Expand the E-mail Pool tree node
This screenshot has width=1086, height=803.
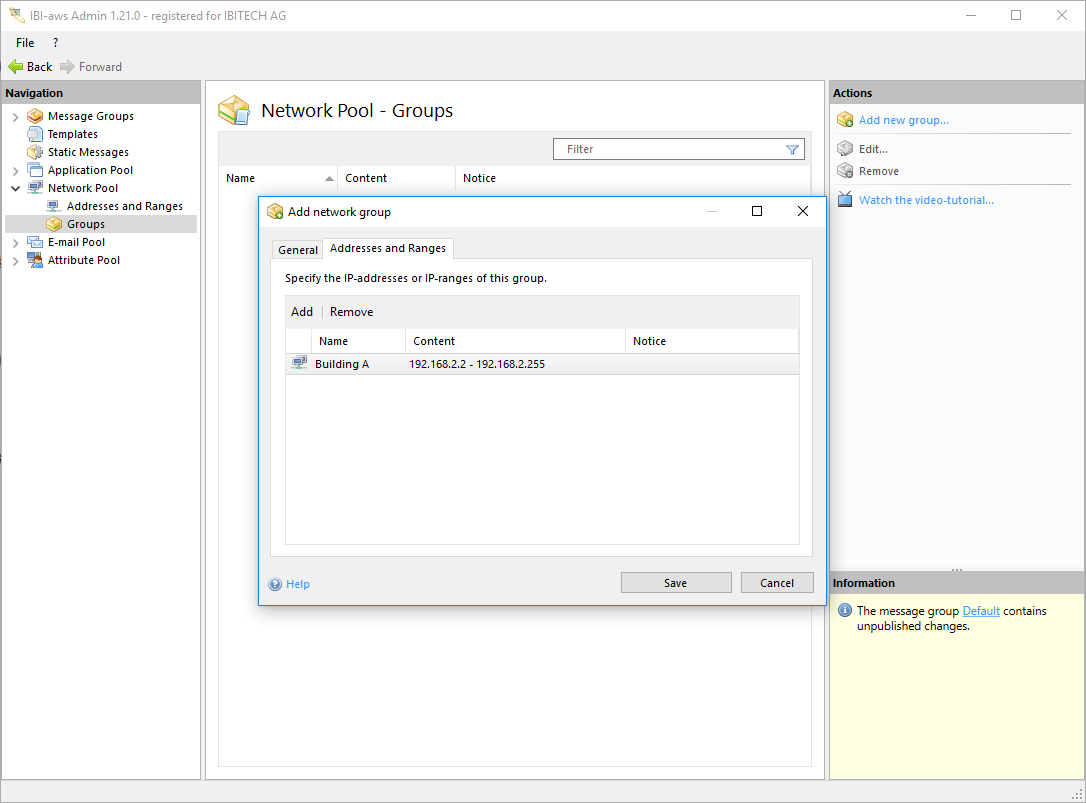click(x=15, y=243)
